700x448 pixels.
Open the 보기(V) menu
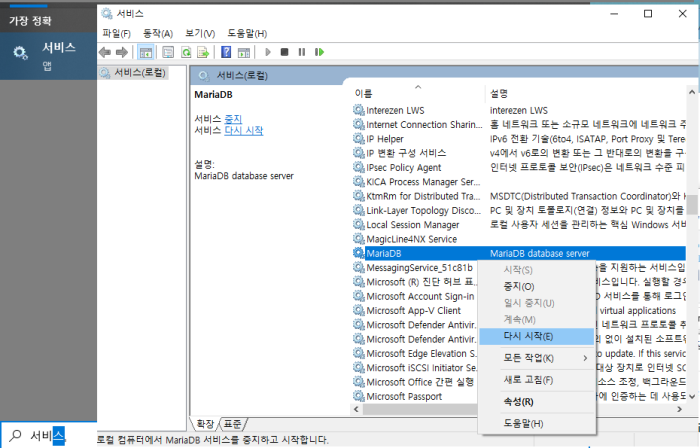pyautogui.click(x=200, y=33)
